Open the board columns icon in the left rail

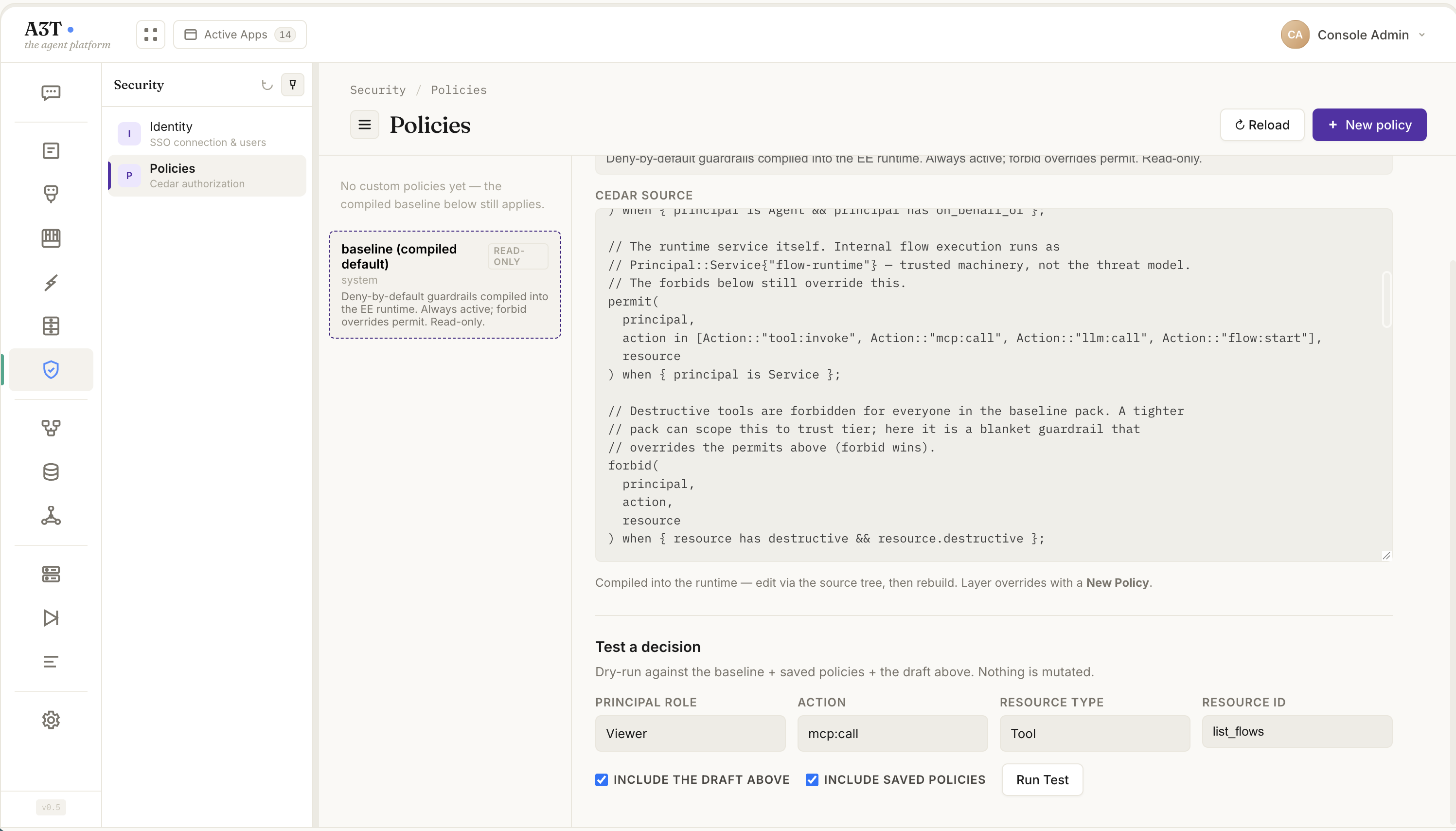click(51, 238)
